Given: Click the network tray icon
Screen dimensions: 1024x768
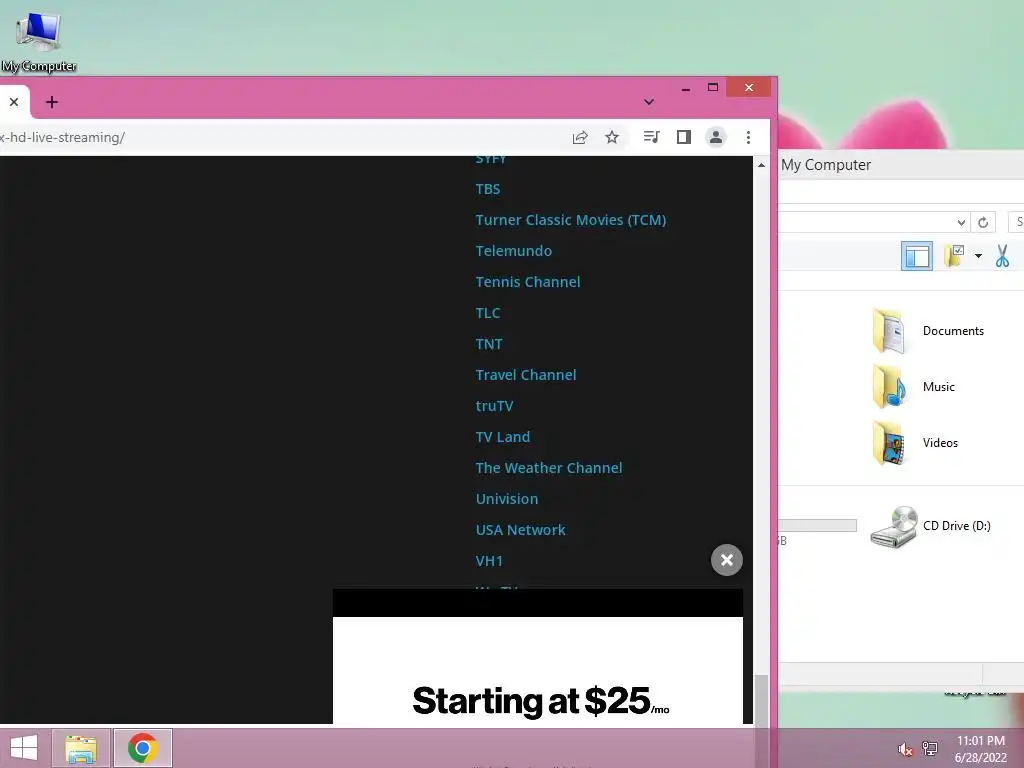Looking at the screenshot, I should 930,749.
